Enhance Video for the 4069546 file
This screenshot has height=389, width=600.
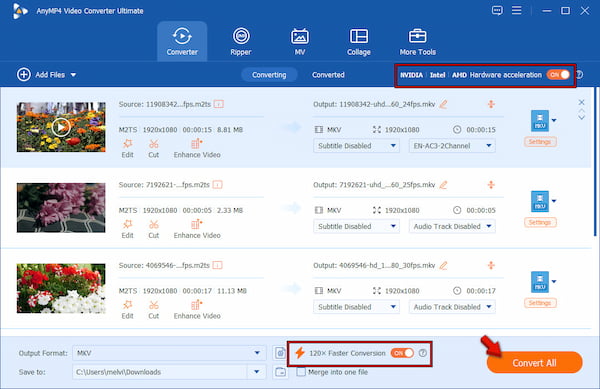click(197, 310)
